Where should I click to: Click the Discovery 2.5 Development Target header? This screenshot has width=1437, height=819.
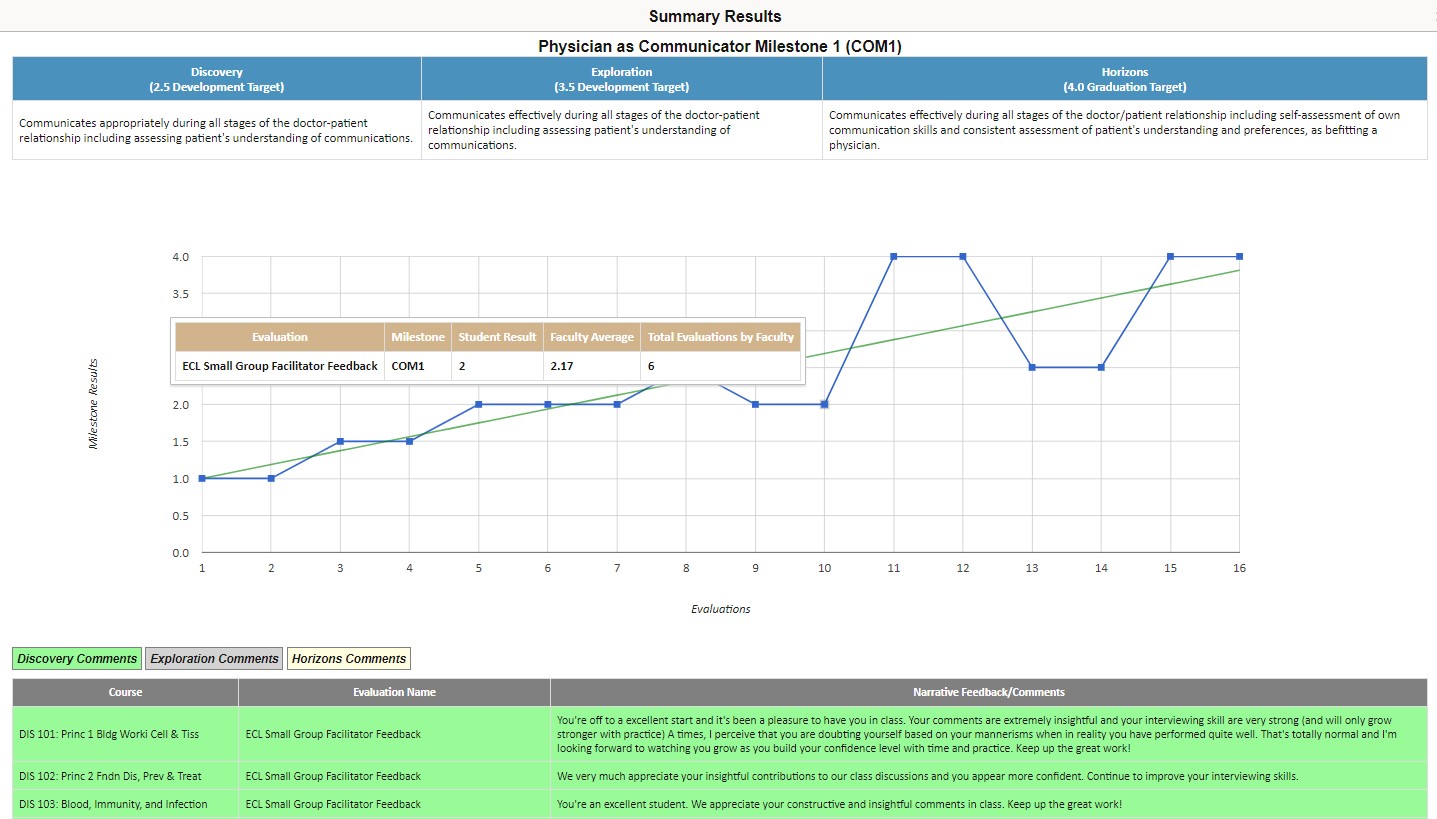click(x=216, y=79)
